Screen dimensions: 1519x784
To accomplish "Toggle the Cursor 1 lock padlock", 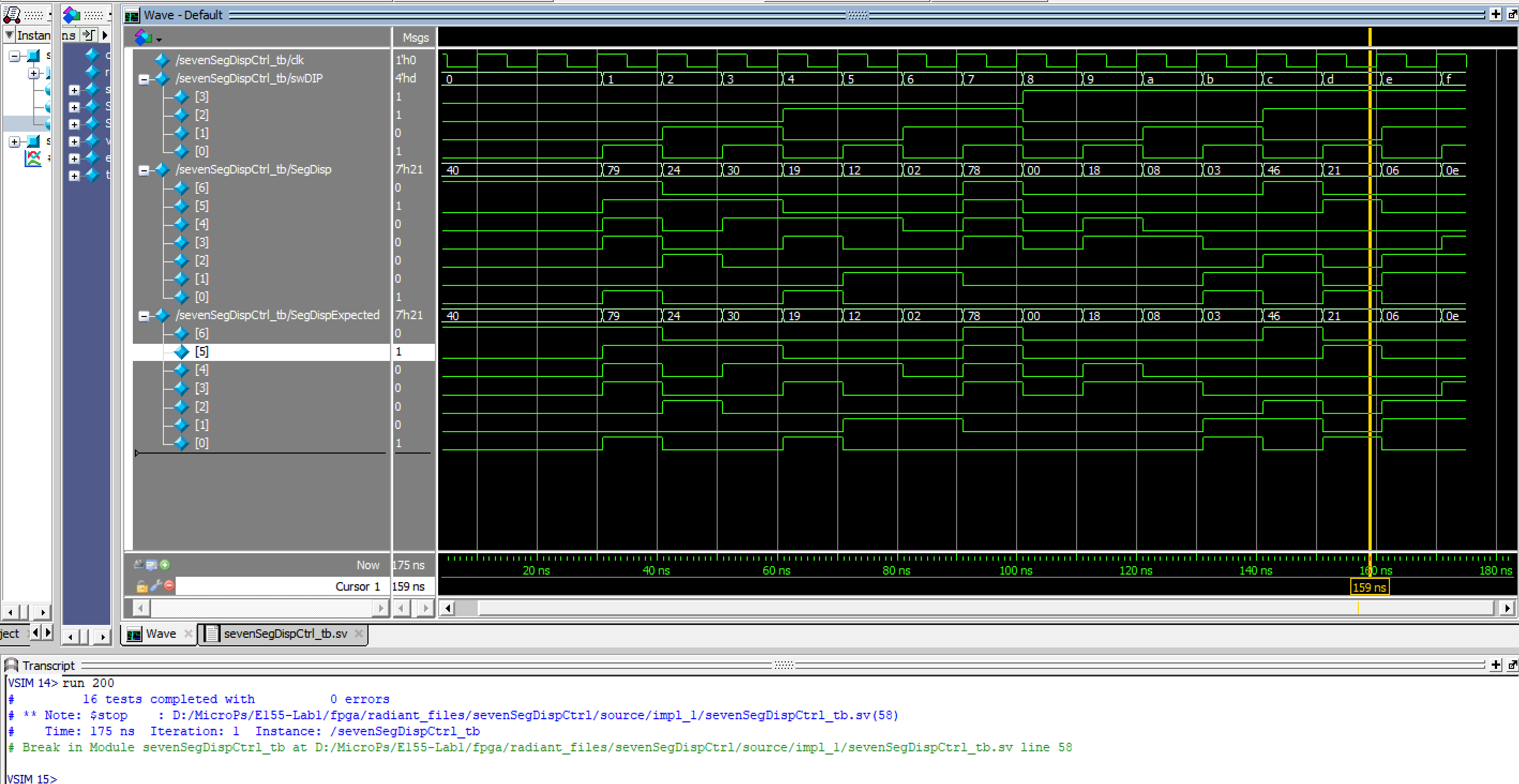I will [141, 586].
